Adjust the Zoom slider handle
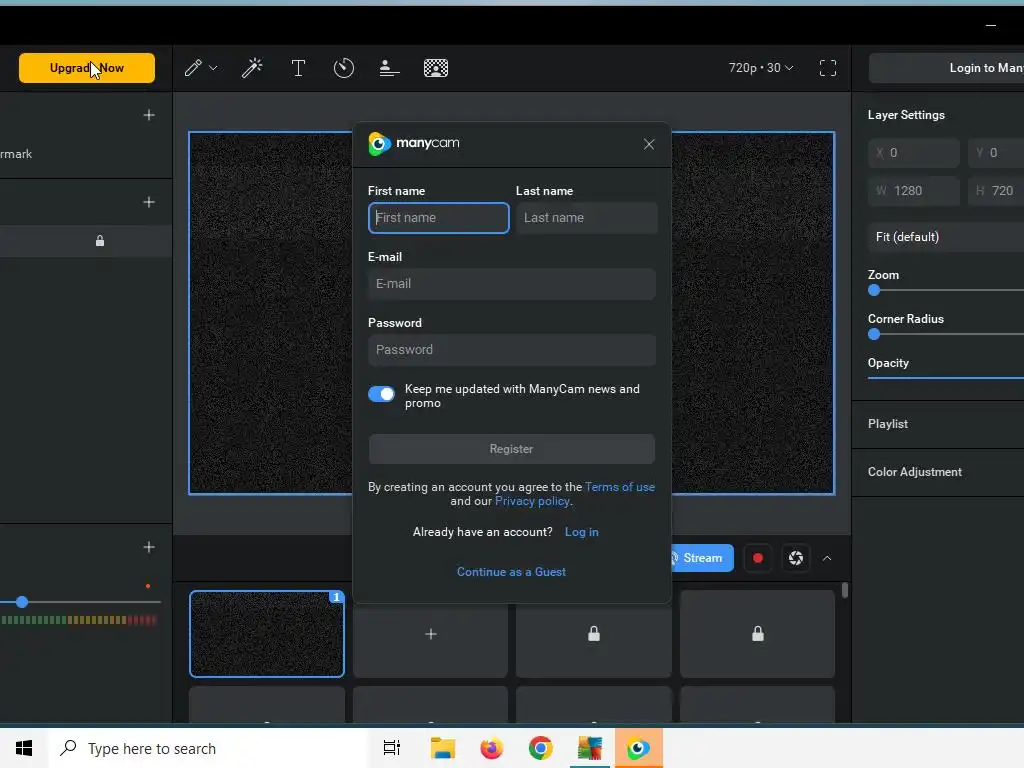Screen dimensions: 1024x768 pos(874,291)
